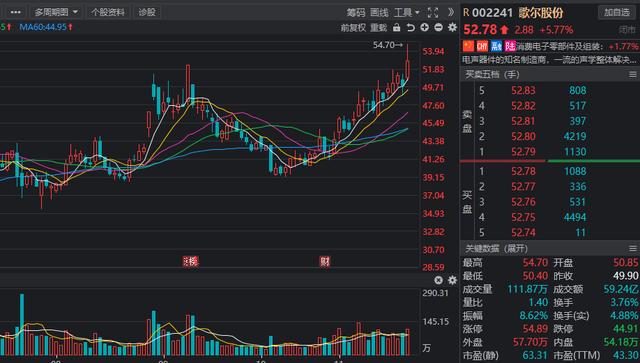Viewport: 640px width, 363px height.
Task: Select buy level 1 price 52.78
Action: [523, 171]
